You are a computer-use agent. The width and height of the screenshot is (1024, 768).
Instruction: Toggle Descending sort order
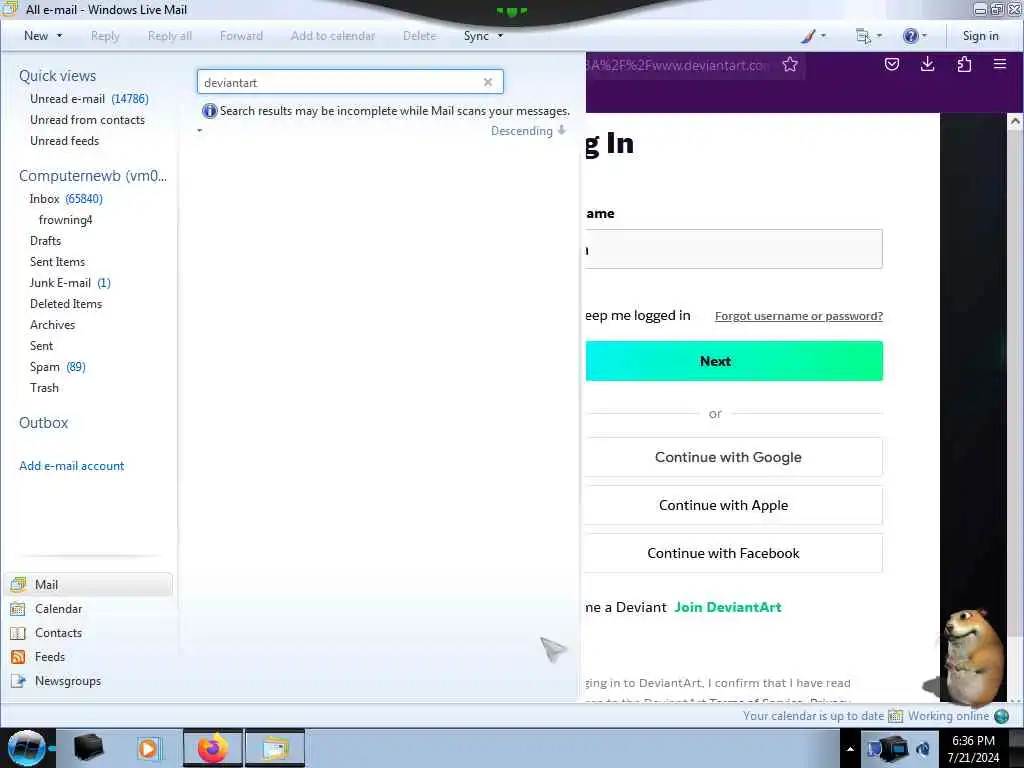[528, 131]
